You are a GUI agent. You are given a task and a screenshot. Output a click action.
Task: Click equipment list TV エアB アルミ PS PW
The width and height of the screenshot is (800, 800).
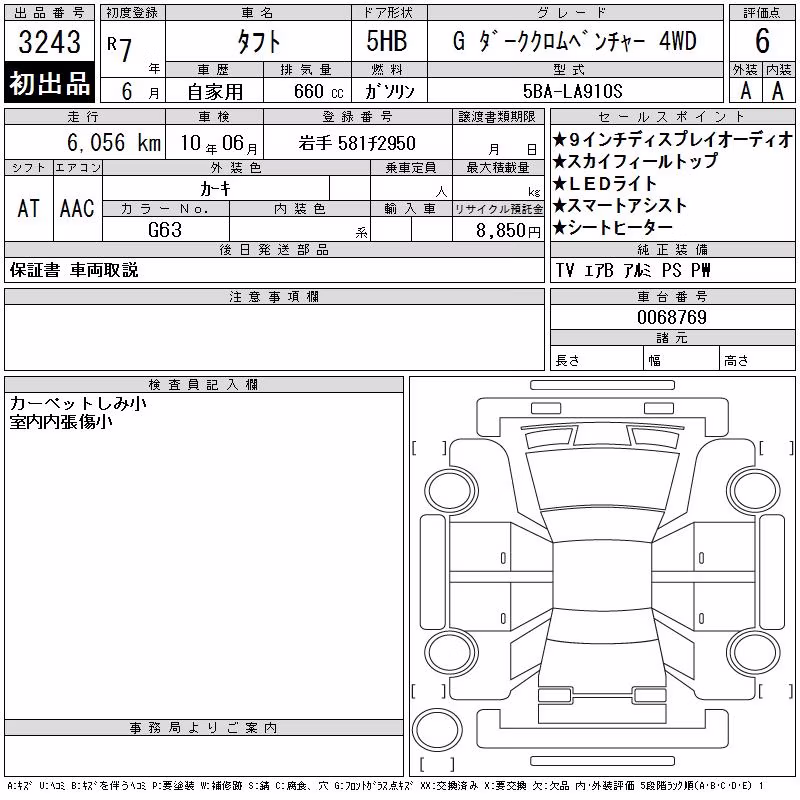coord(633,270)
